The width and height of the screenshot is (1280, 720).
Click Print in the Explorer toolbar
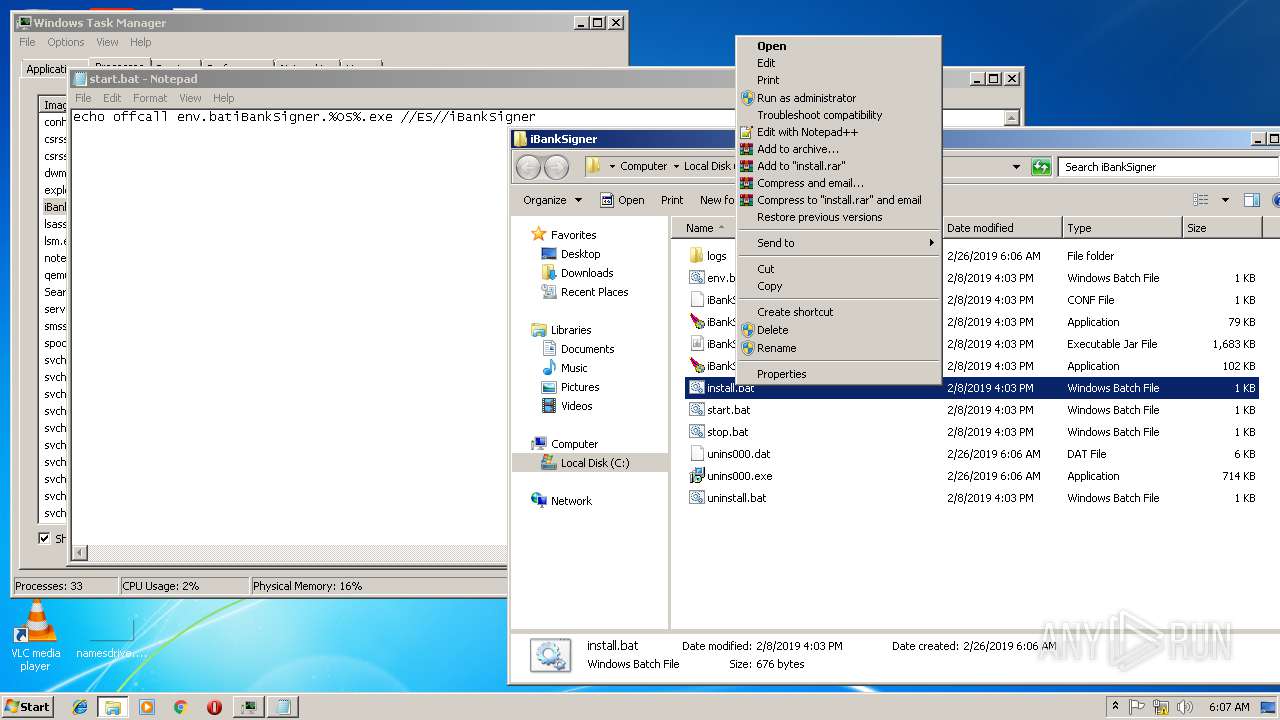[672, 200]
